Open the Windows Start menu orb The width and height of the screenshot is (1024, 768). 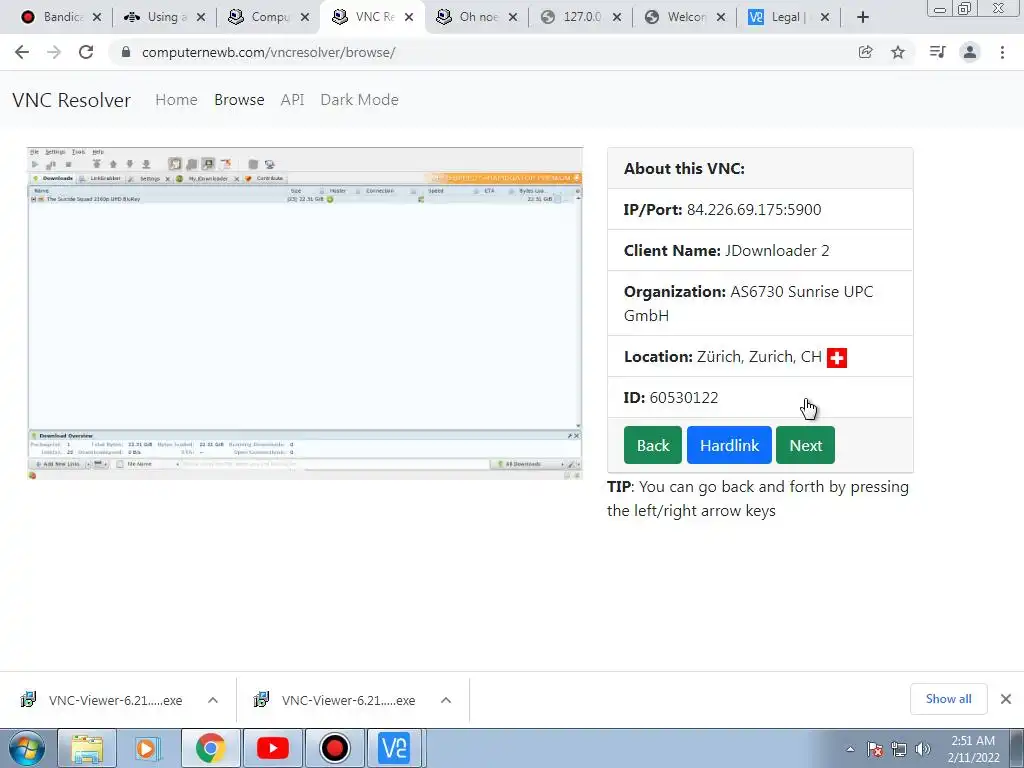pyautogui.click(x=27, y=748)
